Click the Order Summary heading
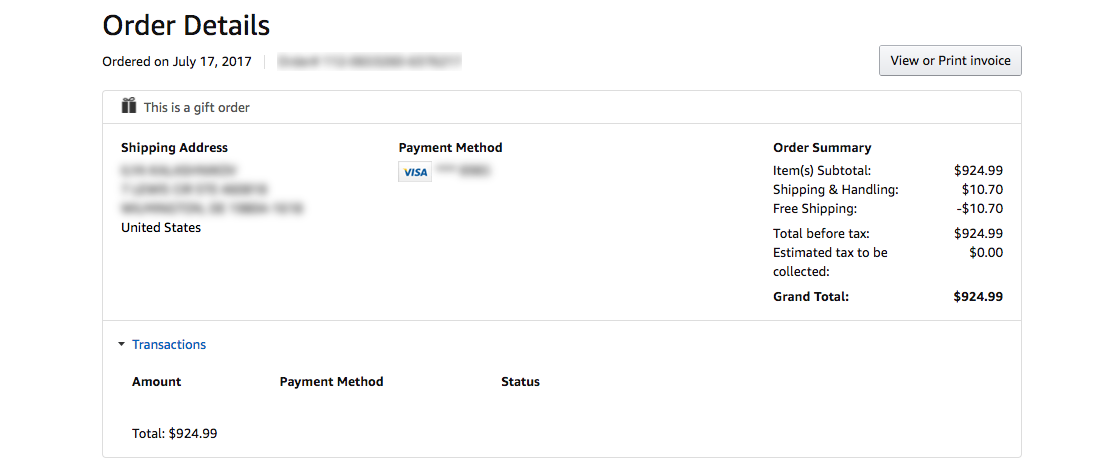 click(822, 148)
